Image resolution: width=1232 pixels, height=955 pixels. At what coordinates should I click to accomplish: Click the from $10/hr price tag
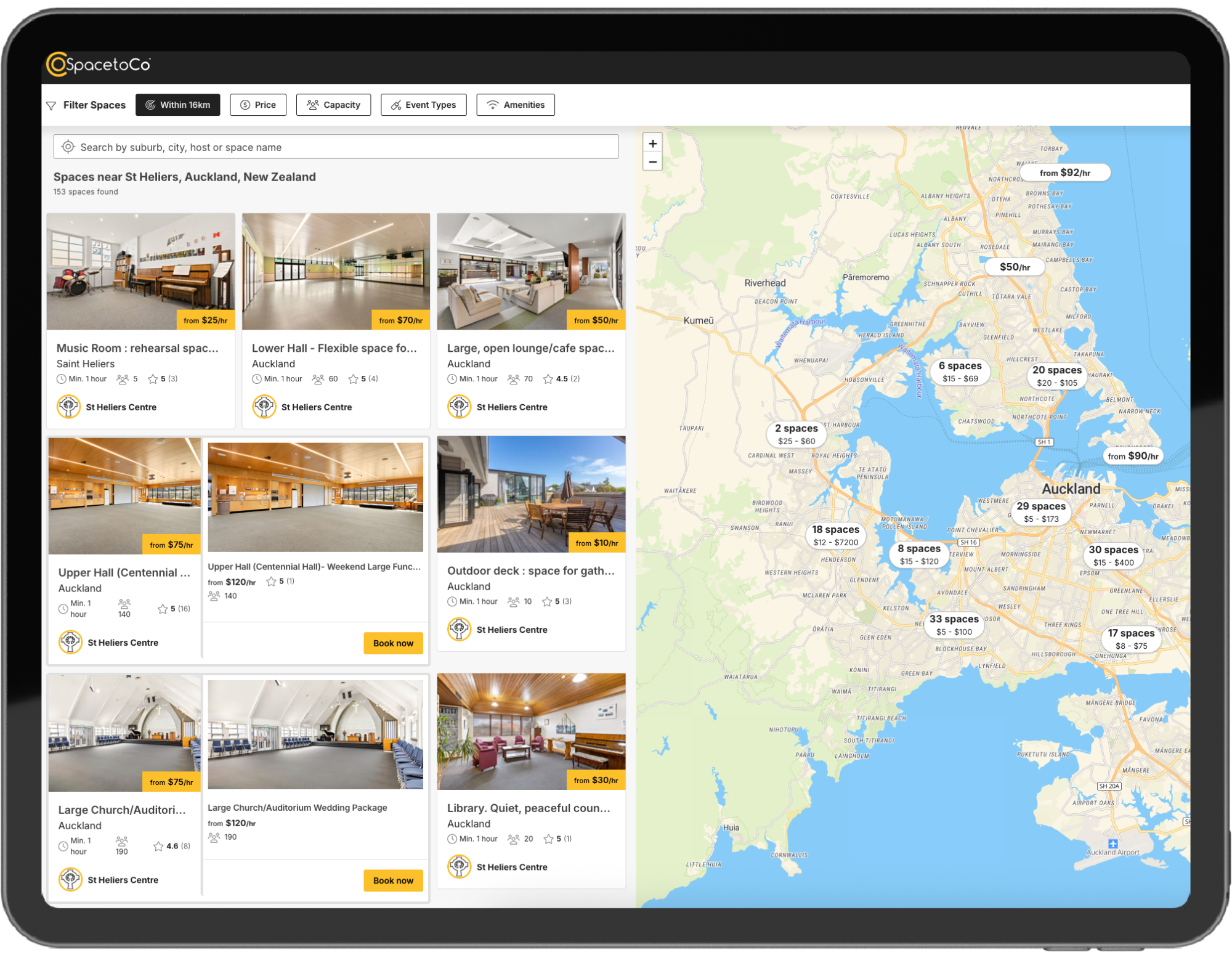pyautogui.click(x=597, y=543)
